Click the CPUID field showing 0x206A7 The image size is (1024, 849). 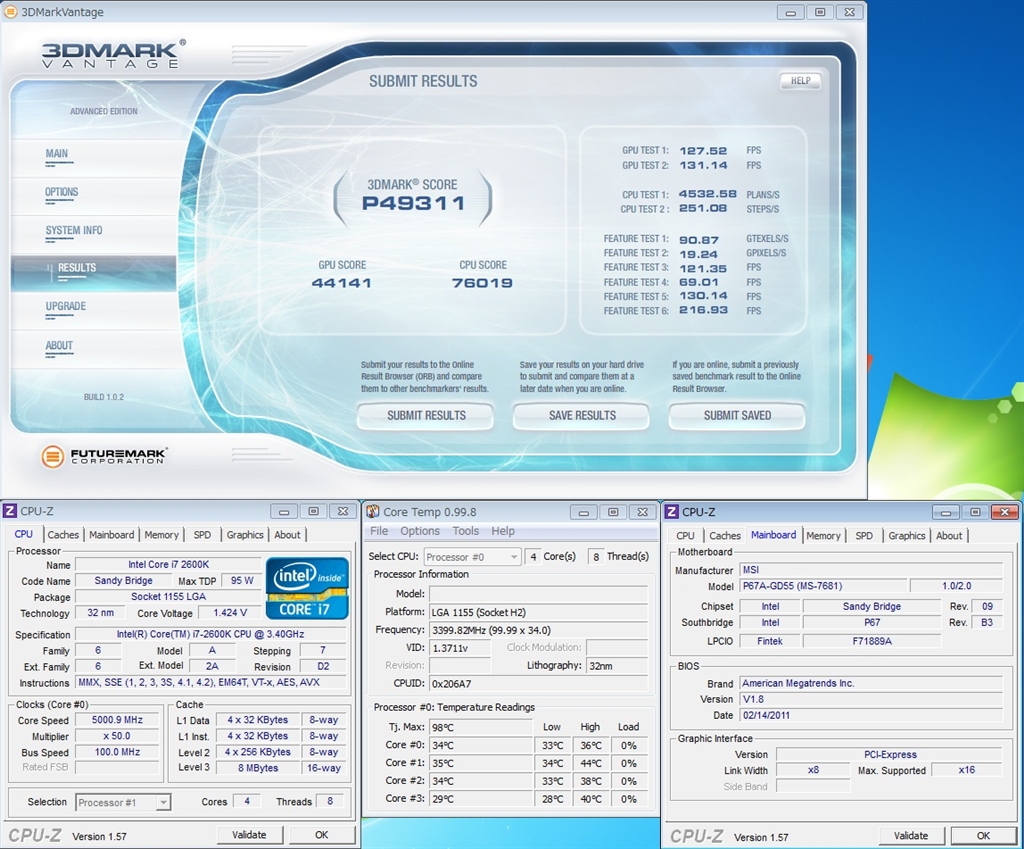point(539,684)
